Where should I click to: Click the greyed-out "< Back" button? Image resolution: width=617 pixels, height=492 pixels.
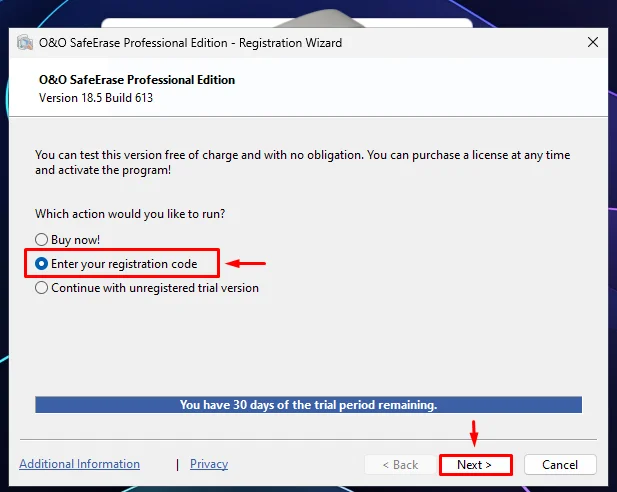tap(401, 465)
